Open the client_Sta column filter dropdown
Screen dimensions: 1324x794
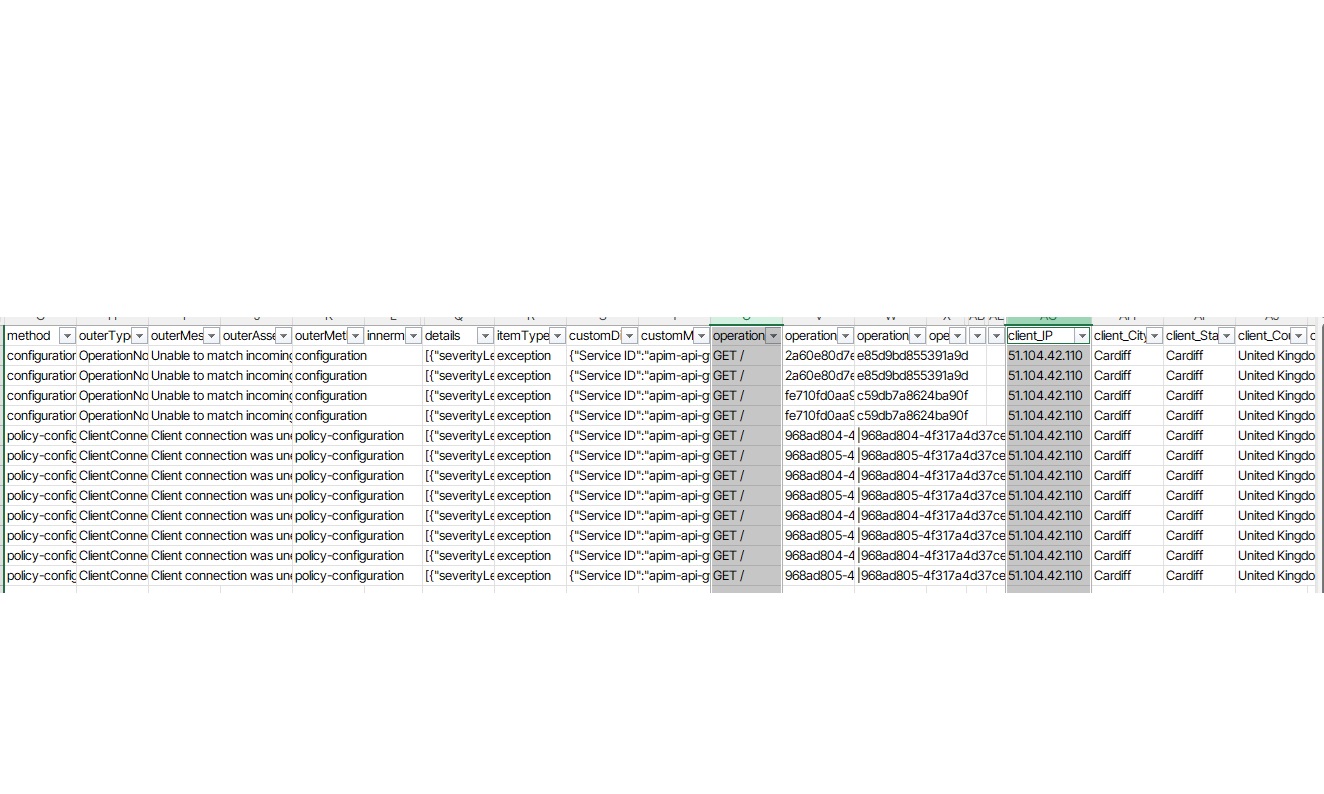pyautogui.click(x=1226, y=336)
